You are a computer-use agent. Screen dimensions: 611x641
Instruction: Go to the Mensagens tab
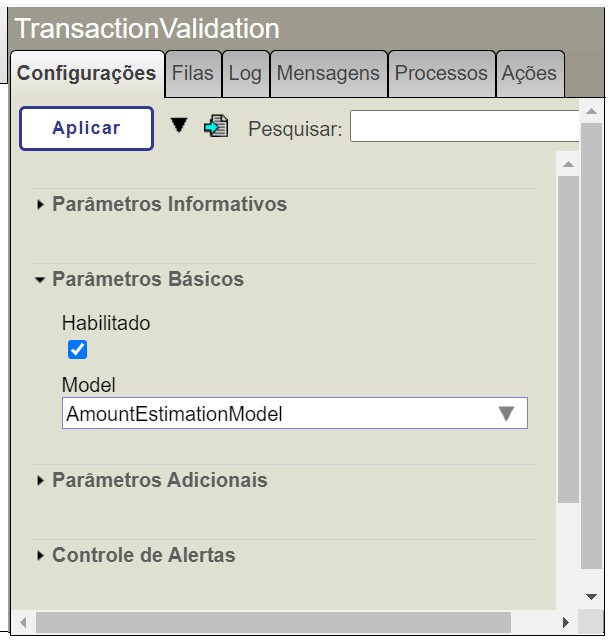click(328, 73)
